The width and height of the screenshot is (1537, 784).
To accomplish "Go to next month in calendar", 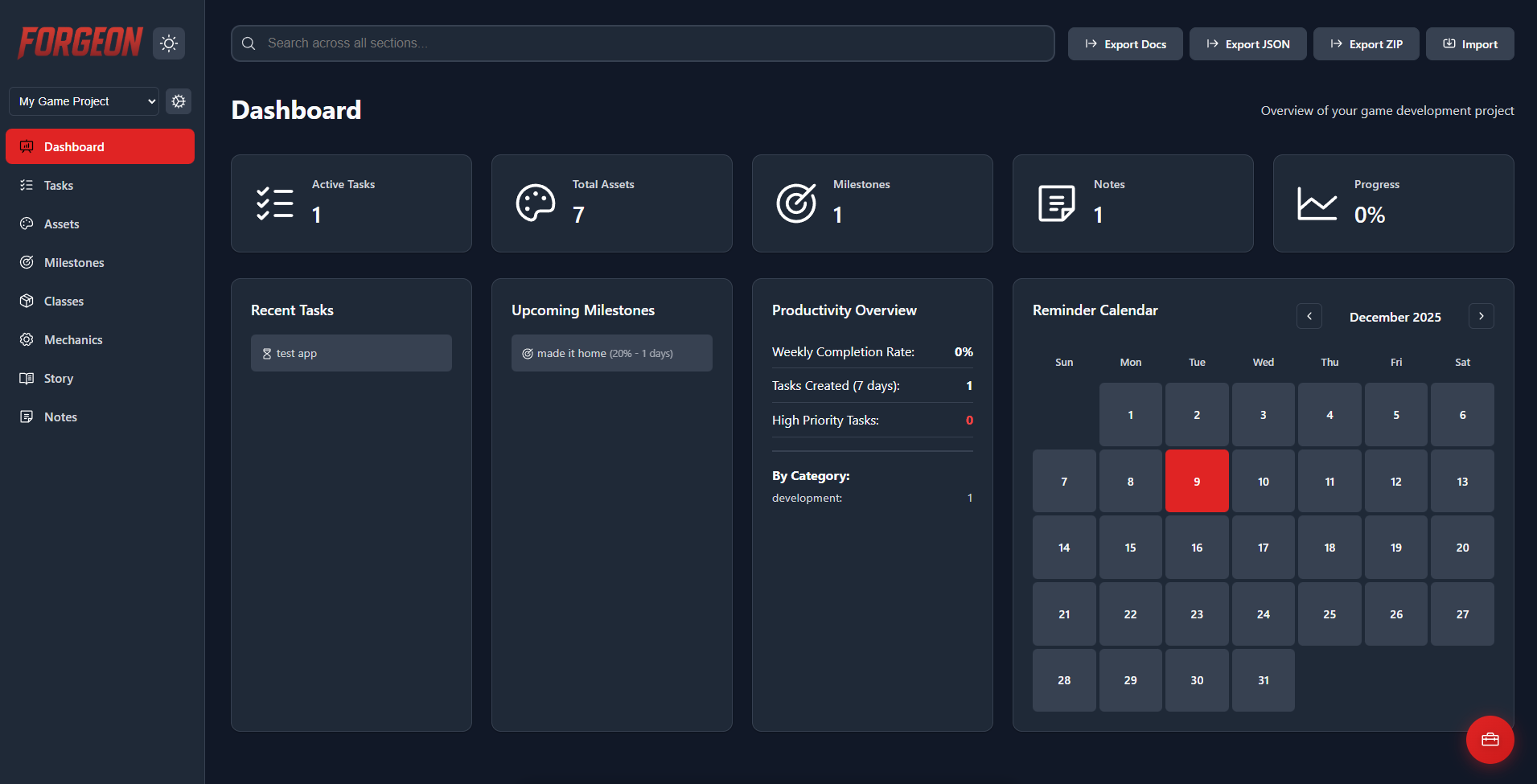I will [x=1482, y=316].
